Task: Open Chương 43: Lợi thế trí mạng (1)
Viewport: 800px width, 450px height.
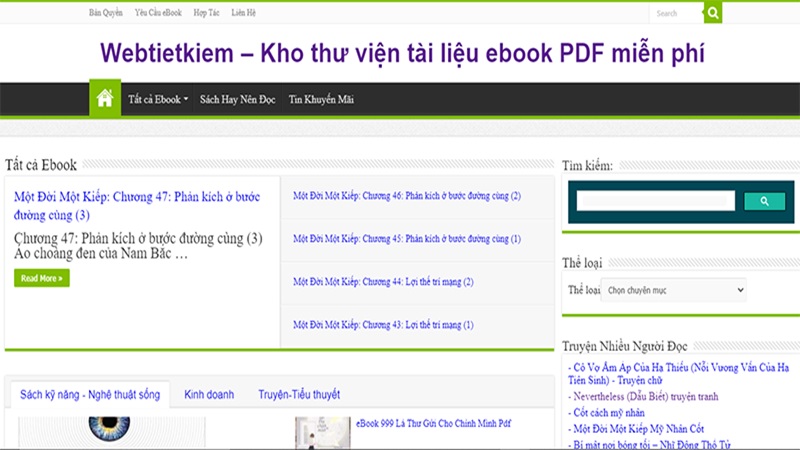Action: pos(383,324)
